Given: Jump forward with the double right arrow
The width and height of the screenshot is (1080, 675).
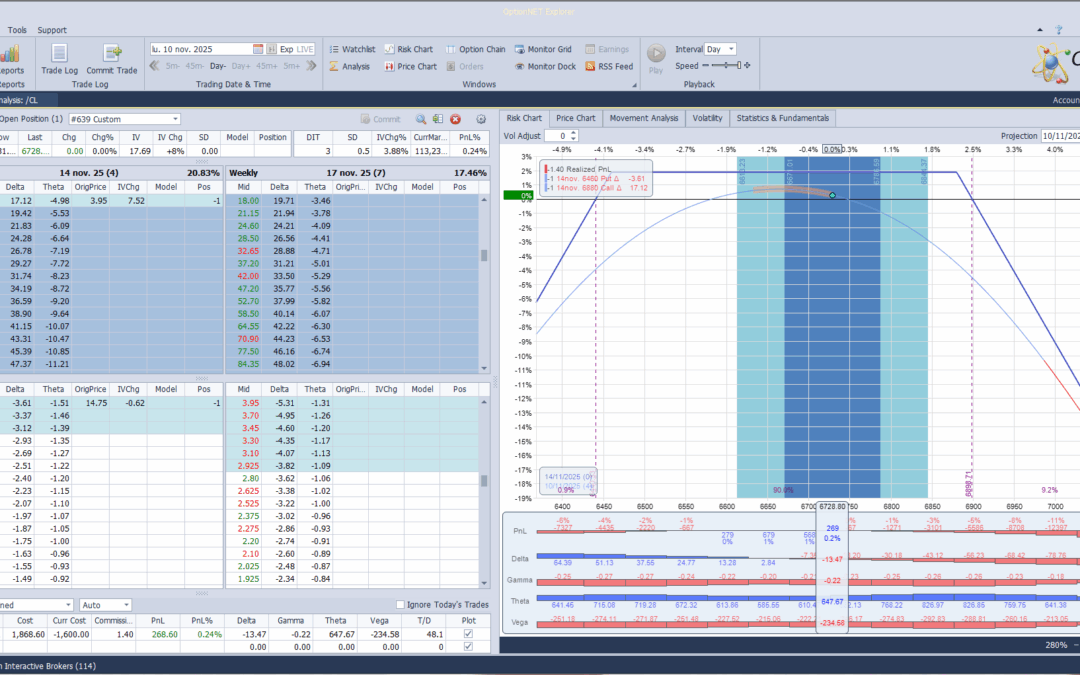Looking at the screenshot, I should click(x=311, y=66).
